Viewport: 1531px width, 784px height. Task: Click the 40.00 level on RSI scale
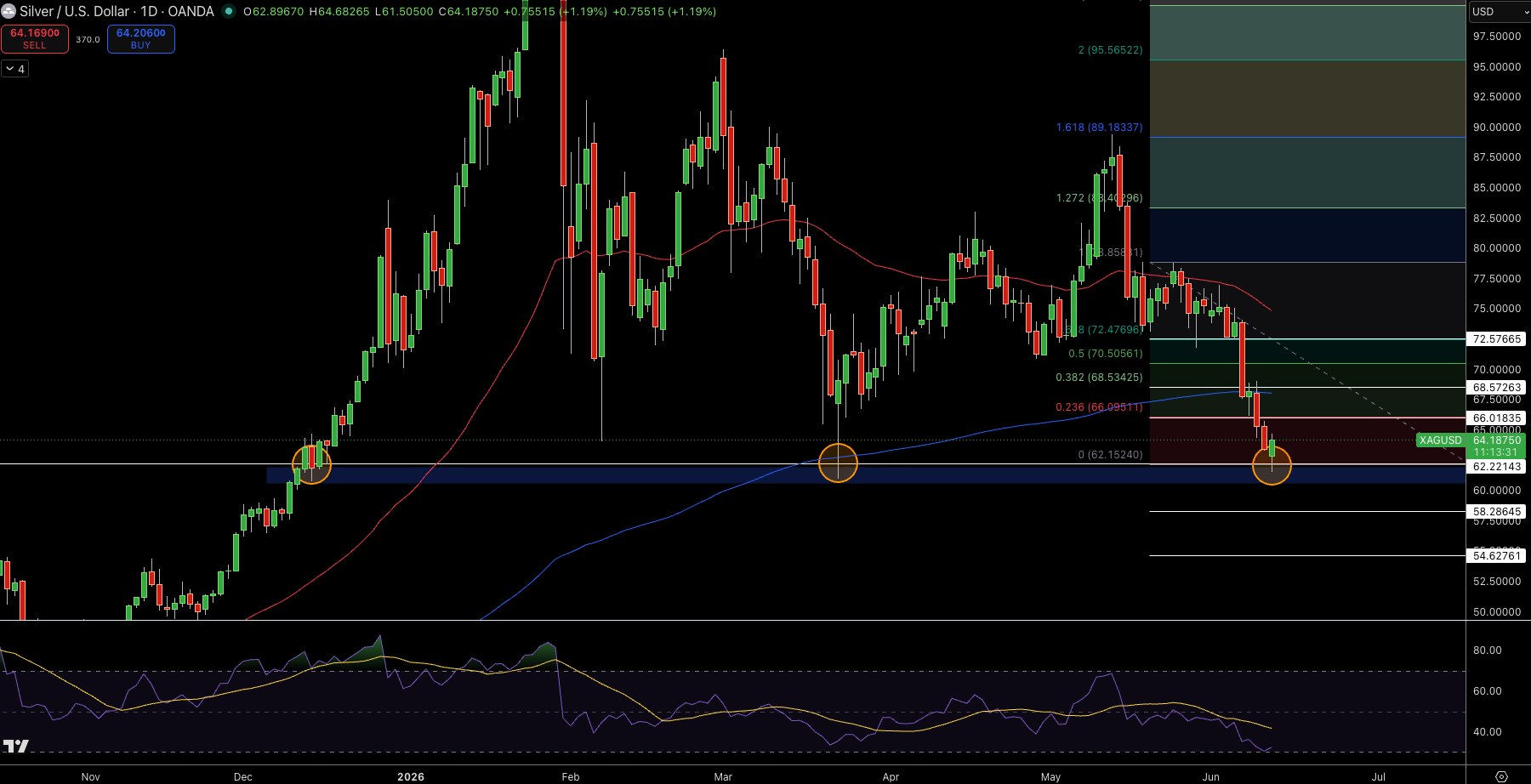coord(1488,732)
